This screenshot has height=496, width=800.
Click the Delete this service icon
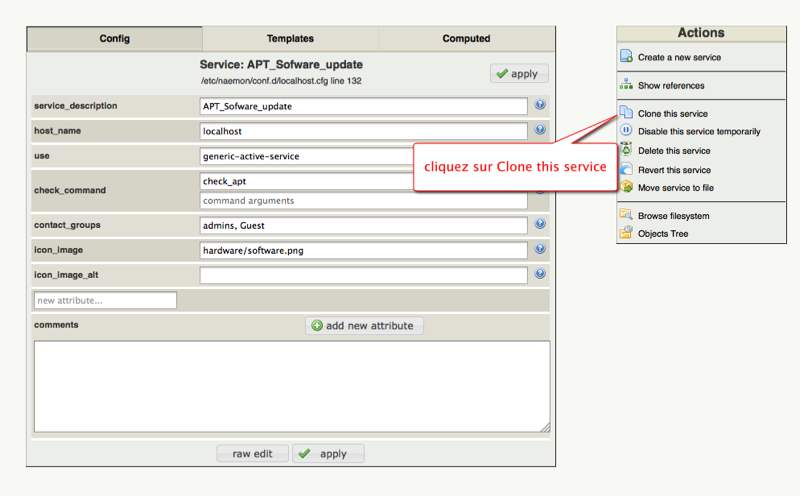[626, 150]
